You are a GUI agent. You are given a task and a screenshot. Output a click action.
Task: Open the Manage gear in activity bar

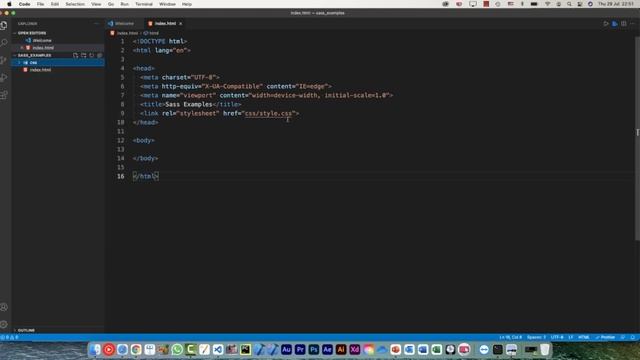[4, 324]
